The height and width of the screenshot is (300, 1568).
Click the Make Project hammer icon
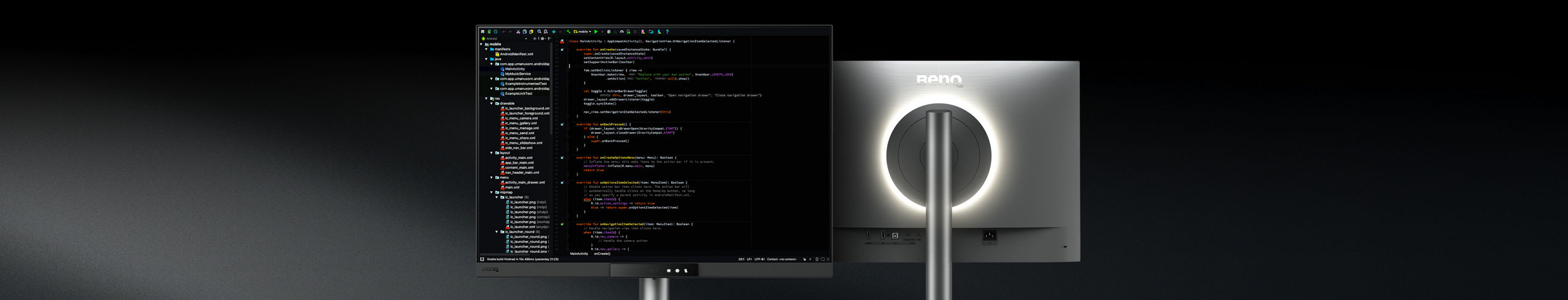click(x=568, y=31)
